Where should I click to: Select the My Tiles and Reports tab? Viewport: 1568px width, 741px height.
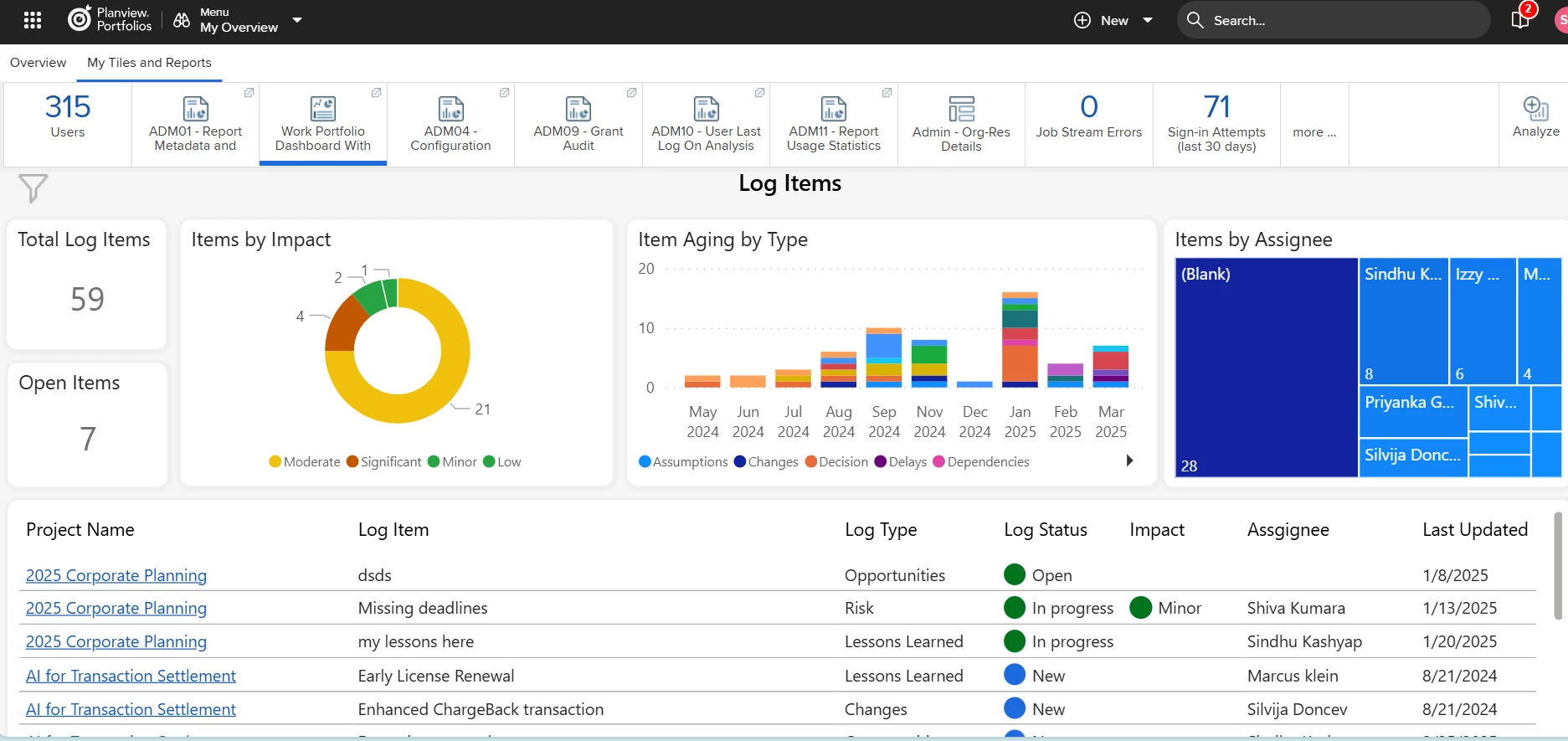(x=149, y=63)
